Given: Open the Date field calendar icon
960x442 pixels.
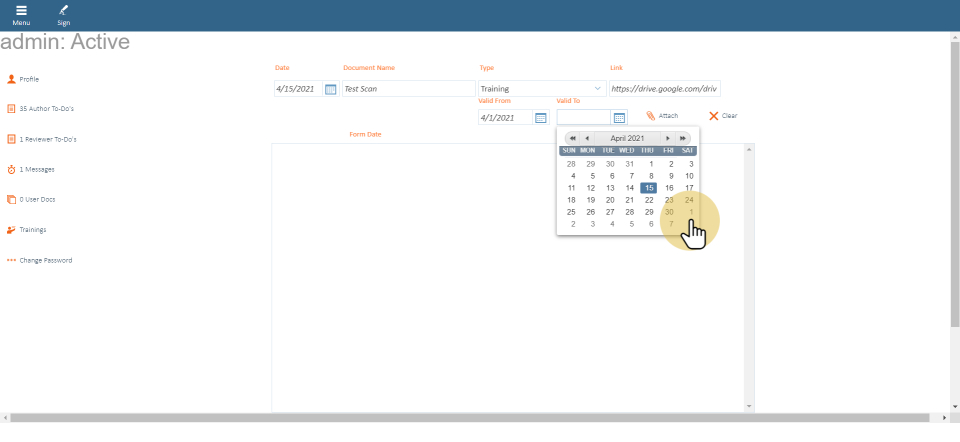Looking at the screenshot, I should [x=331, y=89].
